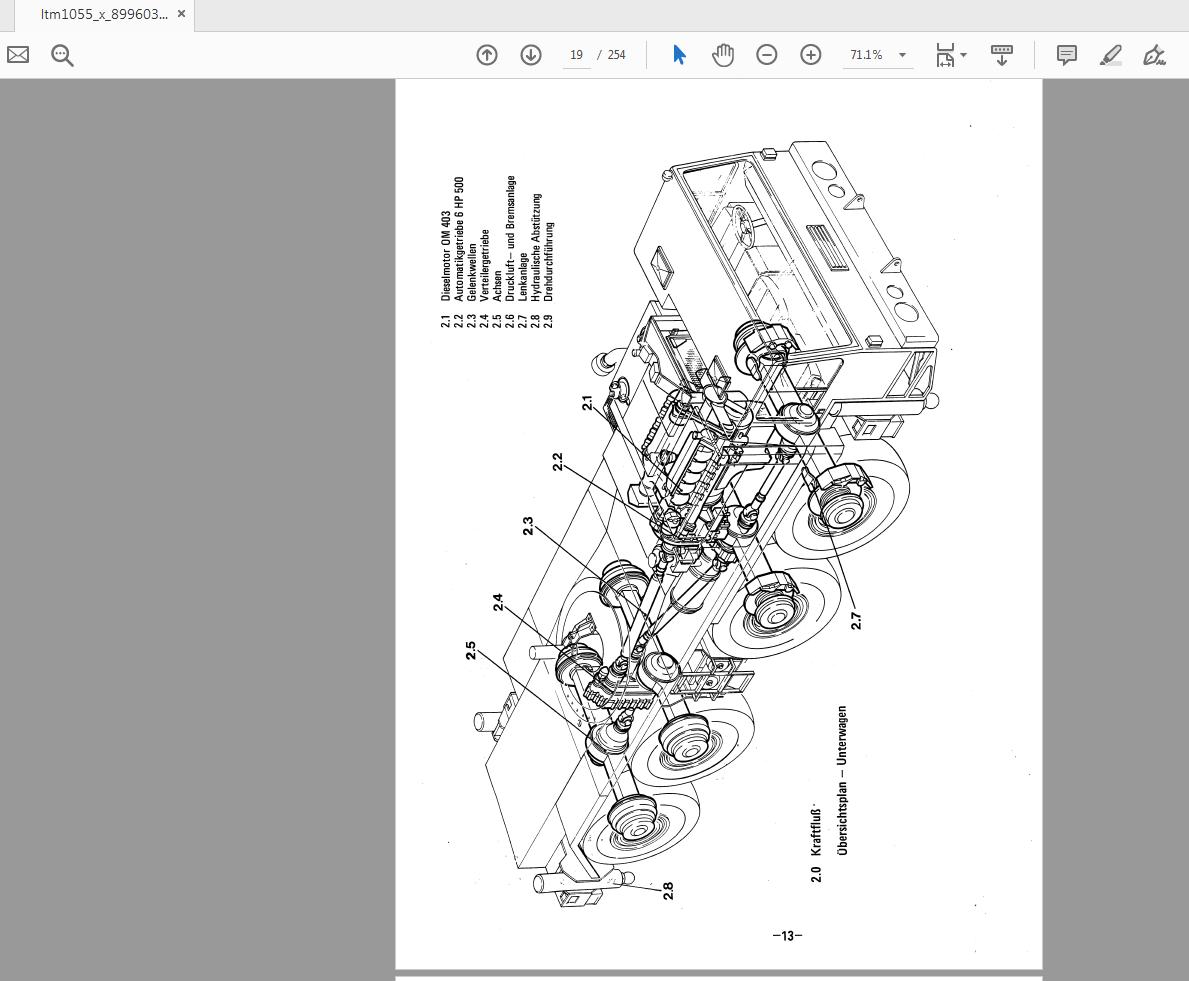
Task: Click the 2.7 callout label on diagram
Action: (x=856, y=620)
